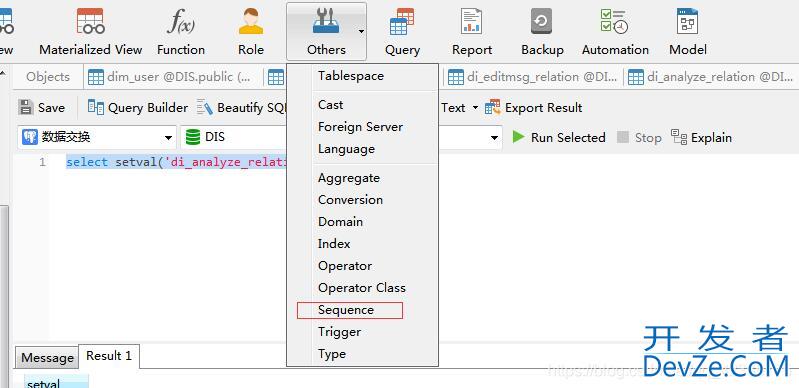Open the DIS database dropdown
This screenshot has width=799, height=388.
[x=234, y=137]
